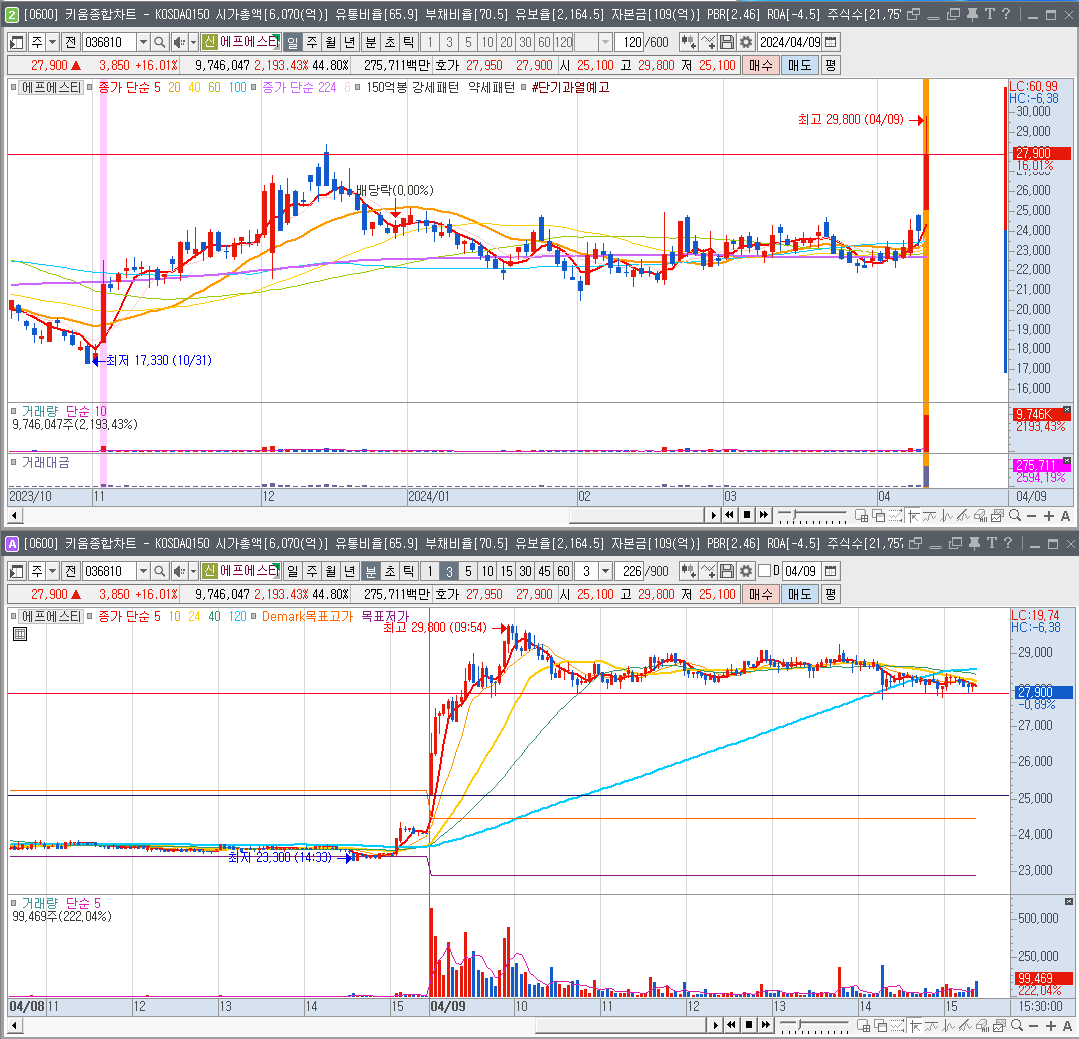Toggle Demark목표고가 indicator box in bottom chart
1079x1039 pixels.
click(253, 617)
